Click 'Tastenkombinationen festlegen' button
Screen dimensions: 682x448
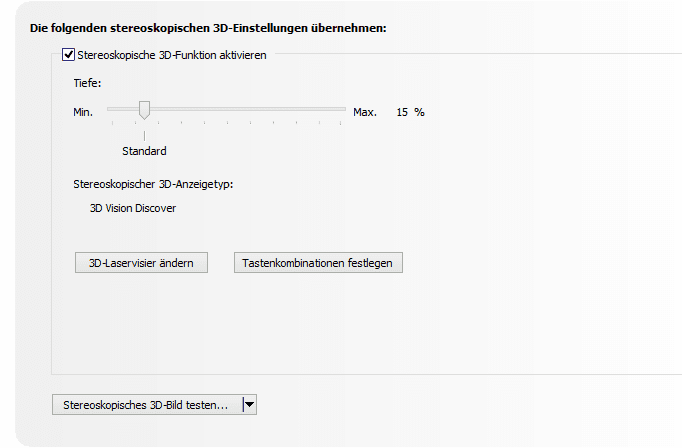pos(318,263)
